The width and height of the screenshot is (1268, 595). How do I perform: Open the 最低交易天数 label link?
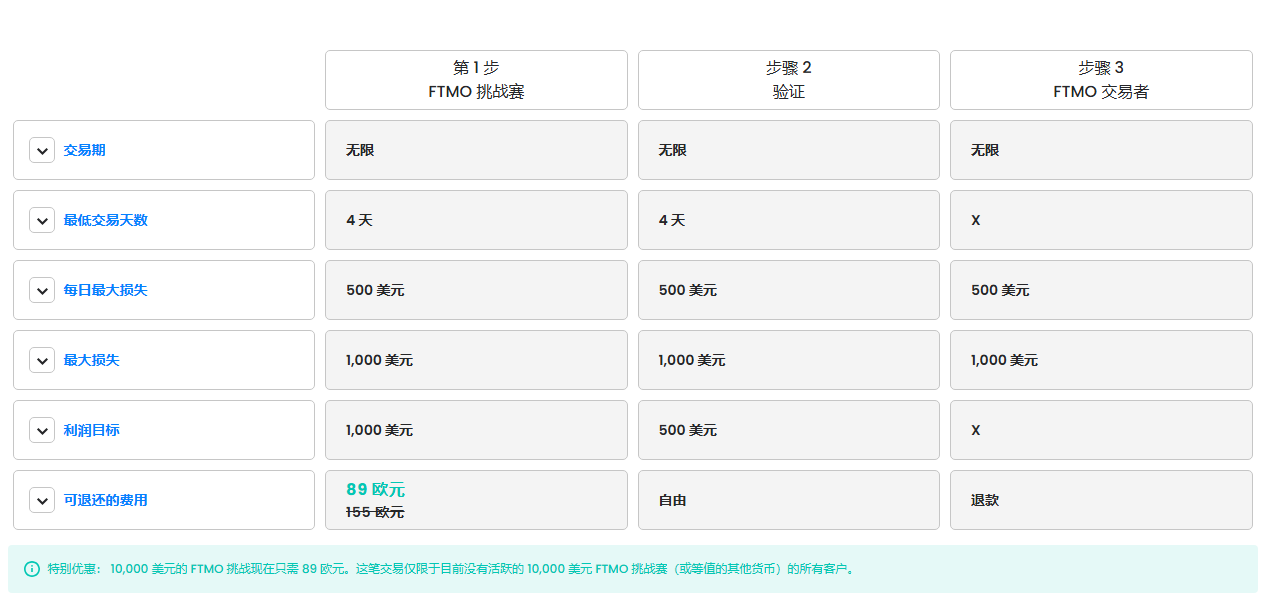(x=106, y=220)
